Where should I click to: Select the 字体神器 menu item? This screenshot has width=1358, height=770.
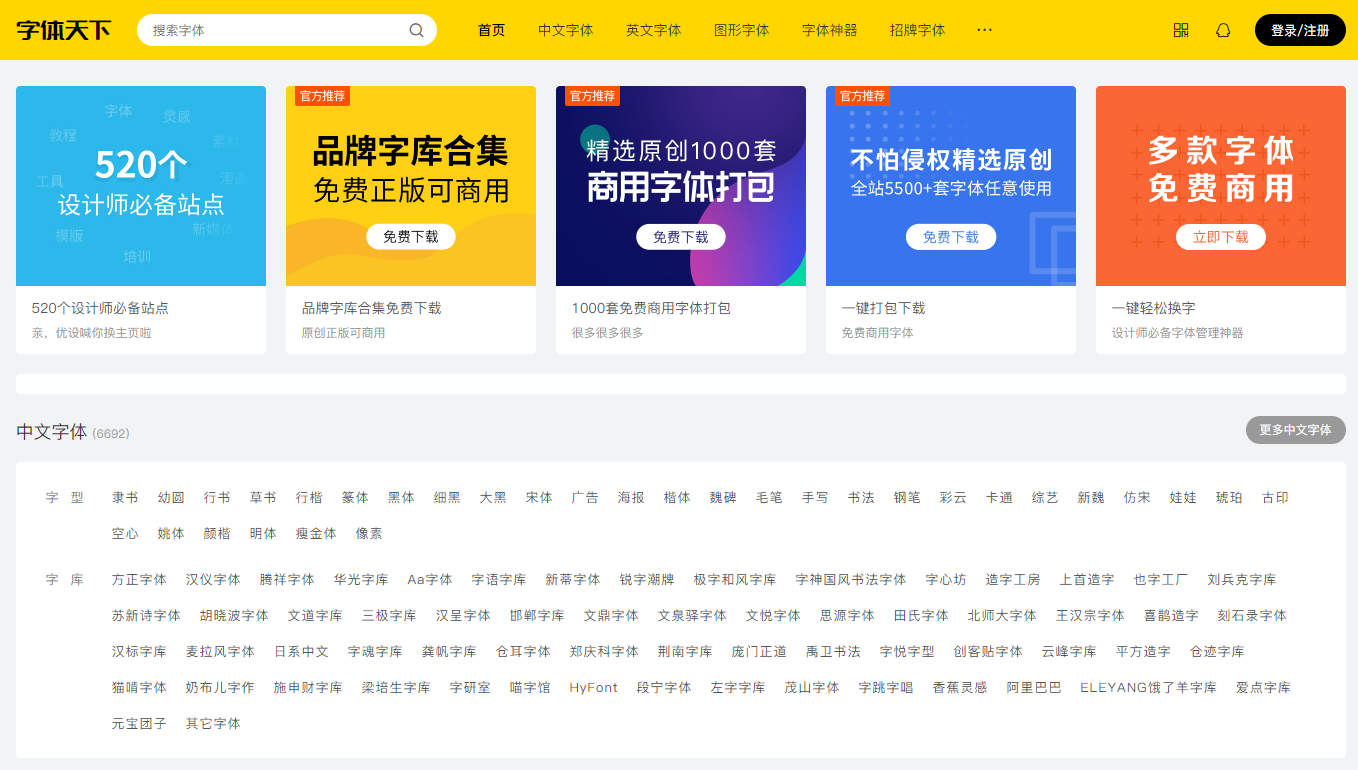click(829, 30)
